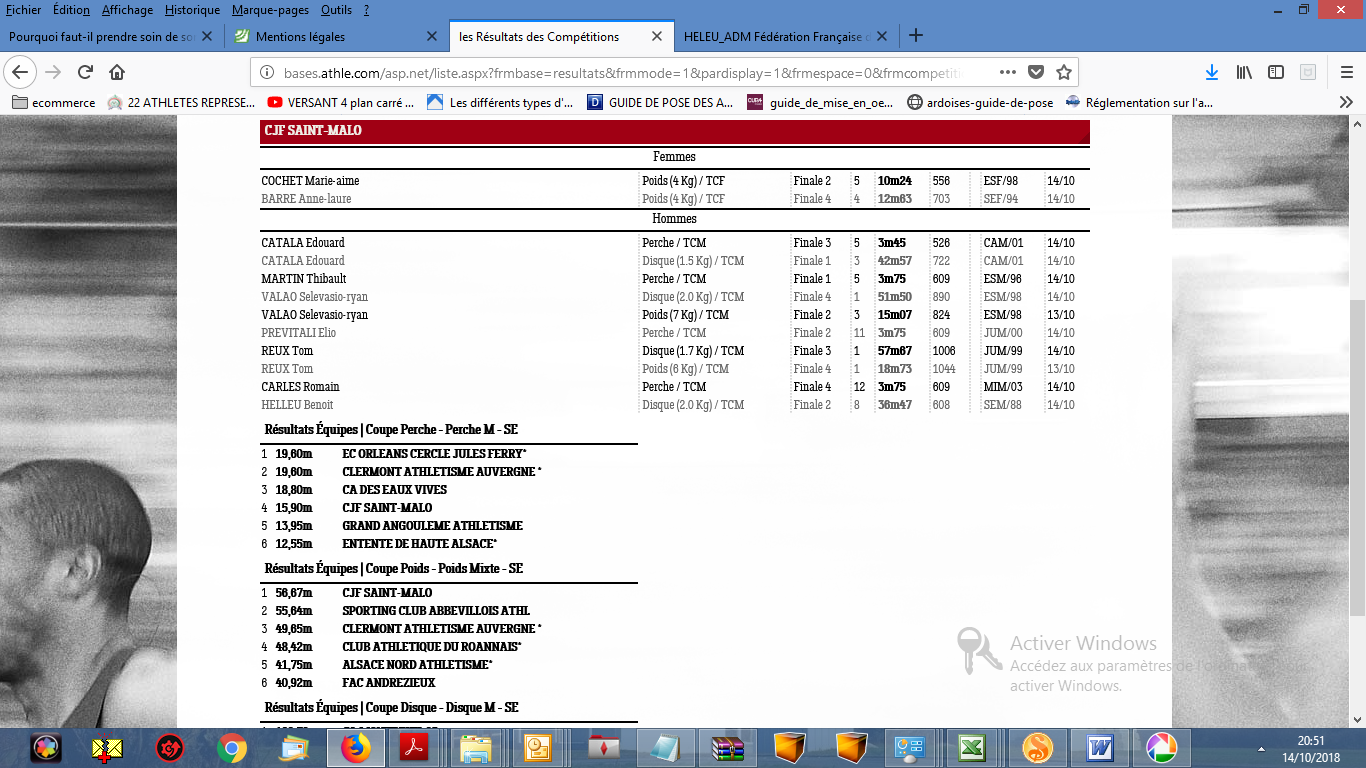
Task: Click 'FAC ANDREZIEUX' team row
Action: (388, 683)
